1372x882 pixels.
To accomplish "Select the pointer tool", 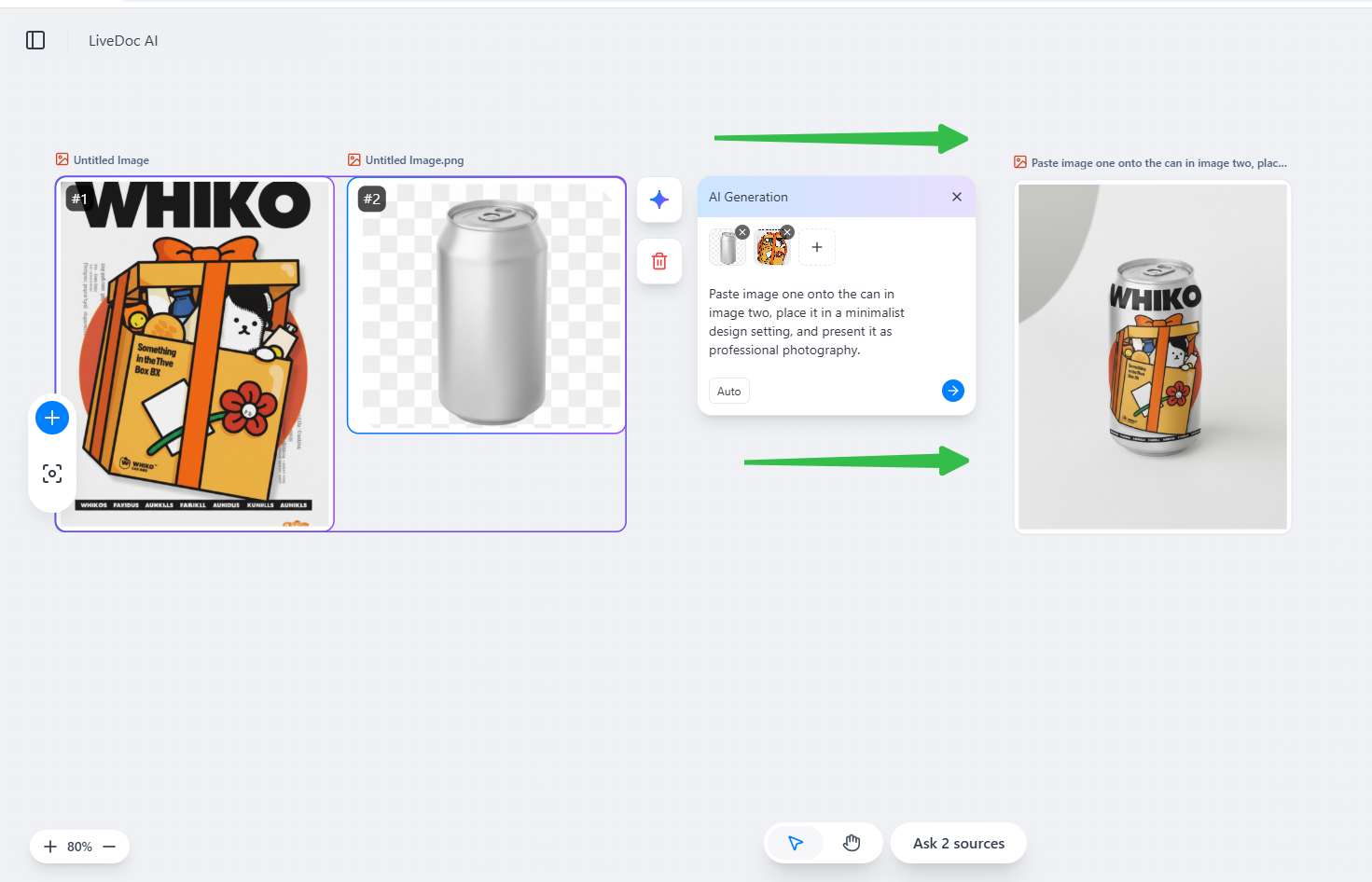I will [x=795, y=842].
